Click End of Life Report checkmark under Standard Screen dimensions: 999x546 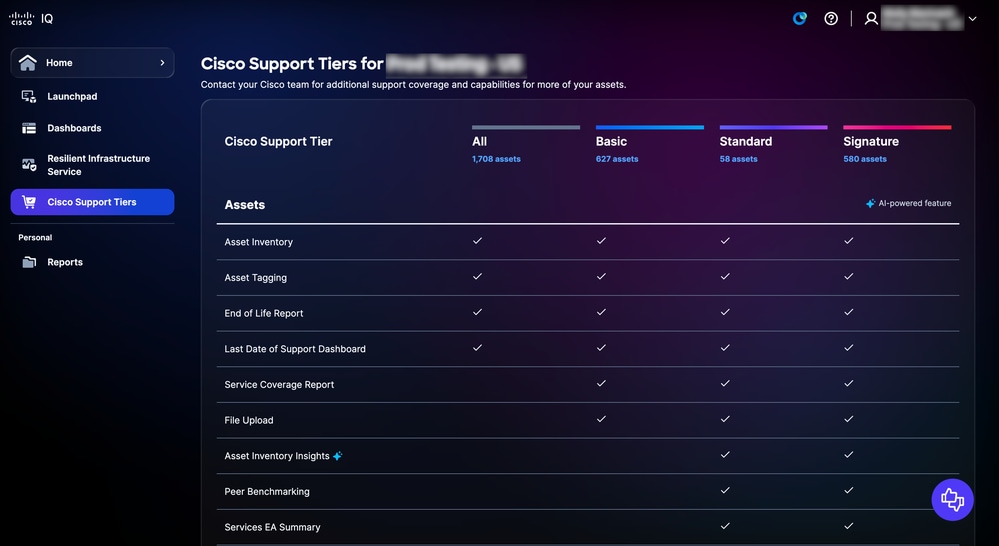point(724,312)
